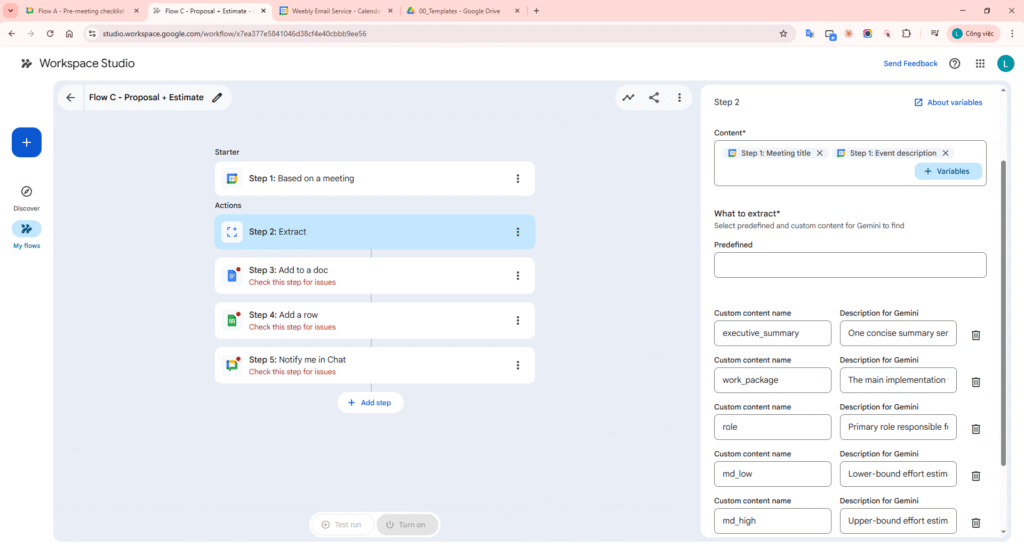Screen dimensions: 1024x554
Task: Open the Google apps grid launcher
Action: (980, 63)
